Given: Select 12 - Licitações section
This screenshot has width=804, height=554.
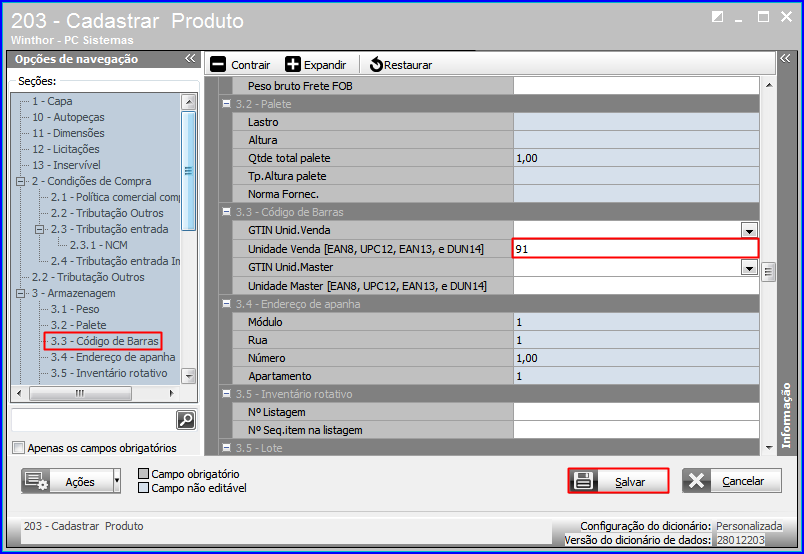Looking at the screenshot, I should tap(66, 149).
